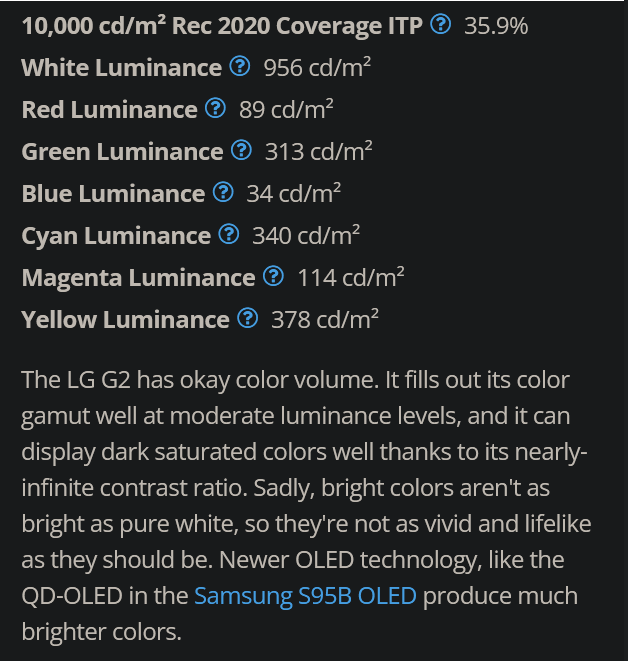Image resolution: width=628 pixels, height=661 pixels.
Task: Click the 378 cd/m² yellow value
Action: (325, 319)
